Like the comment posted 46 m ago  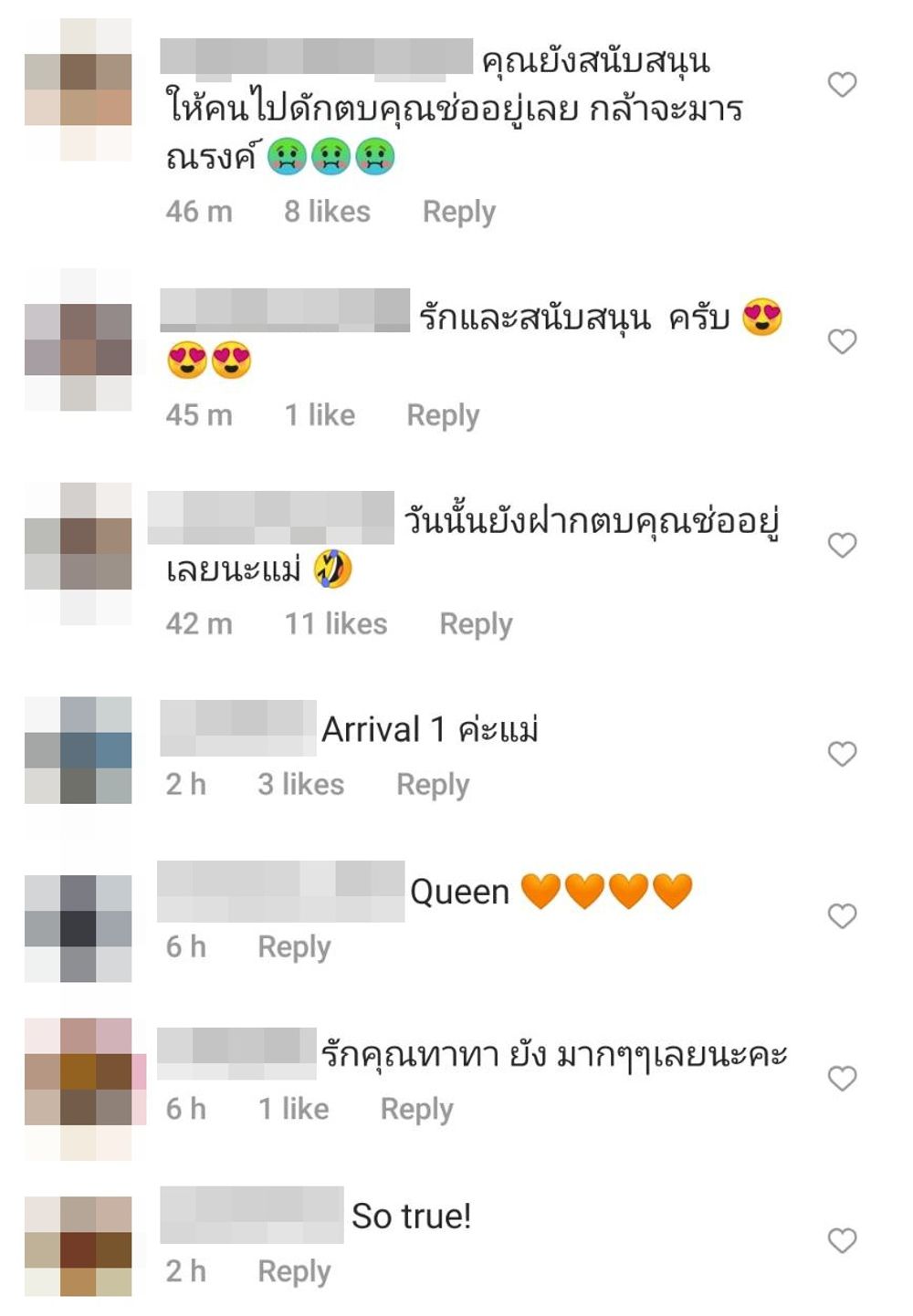[842, 85]
